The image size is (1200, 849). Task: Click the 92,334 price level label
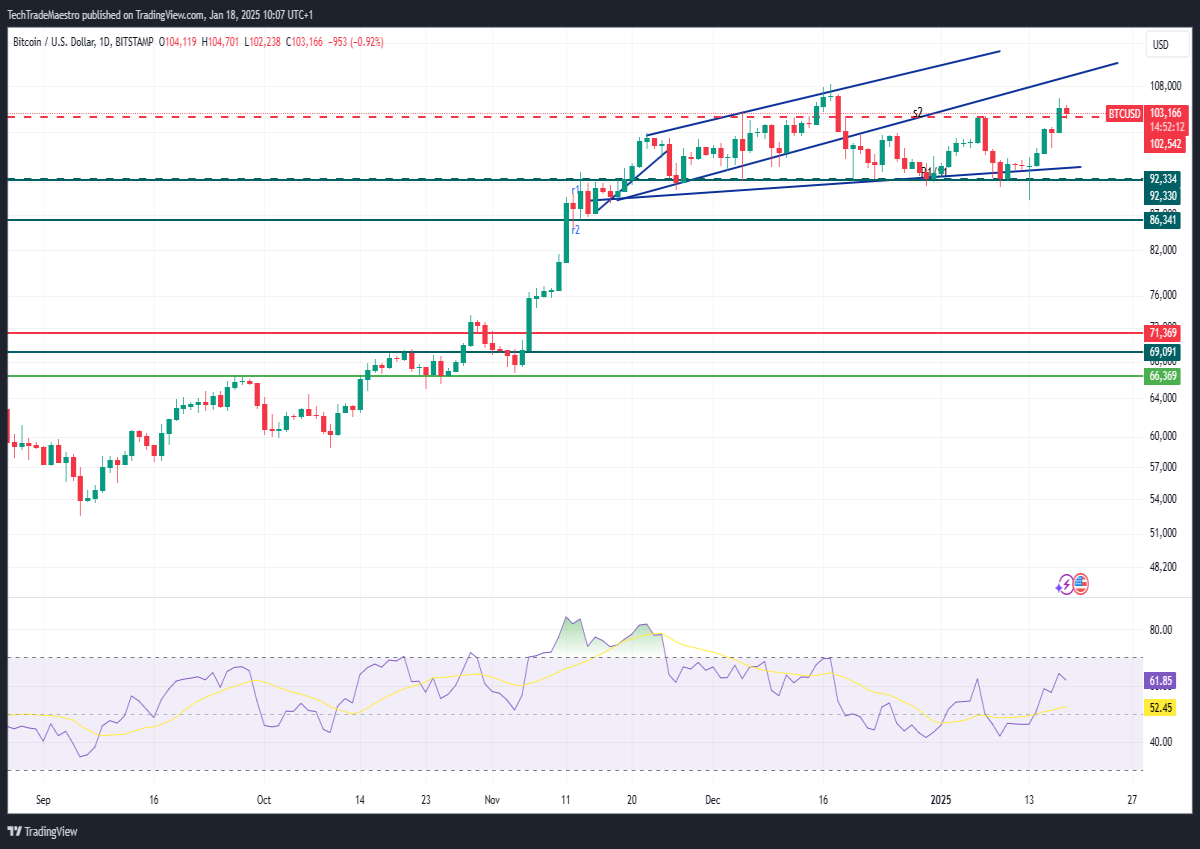click(1163, 179)
